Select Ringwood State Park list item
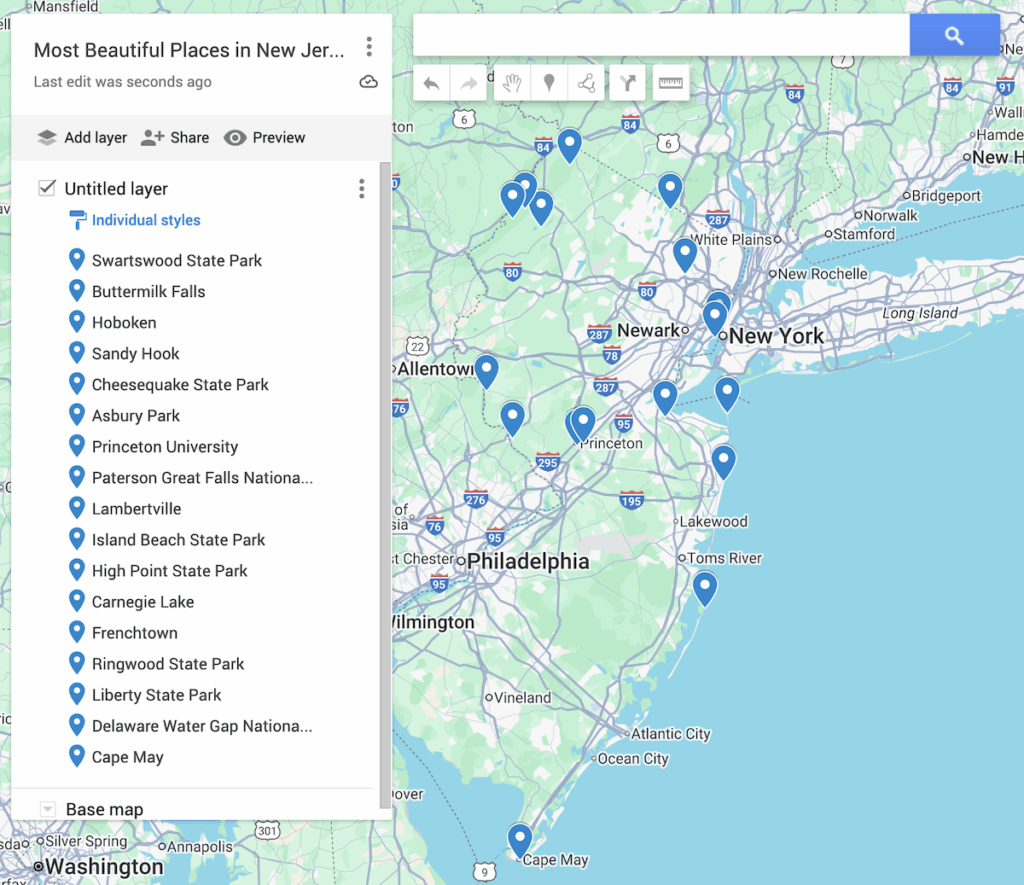1024x885 pixels. click(x=168, y=664)
